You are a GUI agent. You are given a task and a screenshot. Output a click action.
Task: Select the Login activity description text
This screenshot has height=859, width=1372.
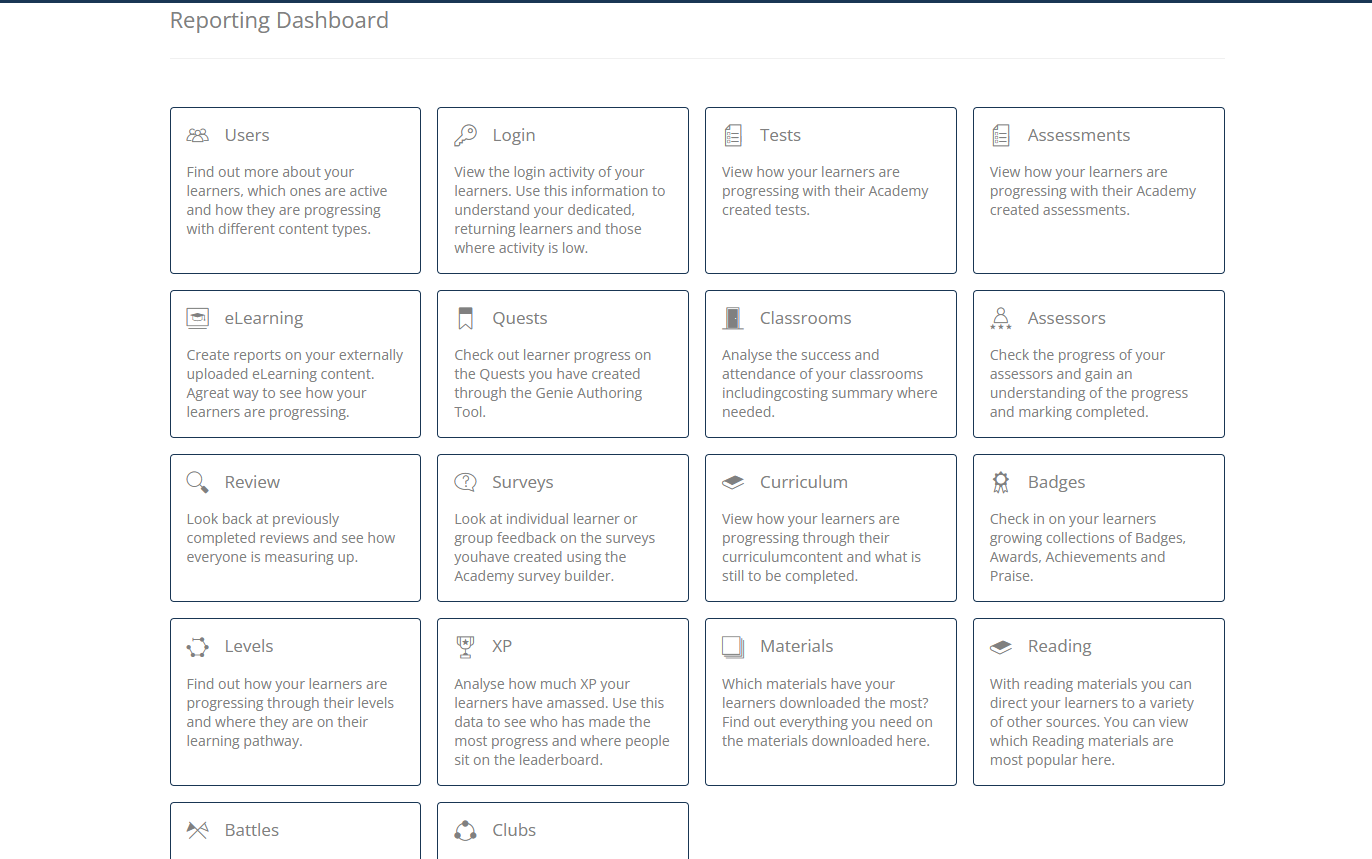560,210
